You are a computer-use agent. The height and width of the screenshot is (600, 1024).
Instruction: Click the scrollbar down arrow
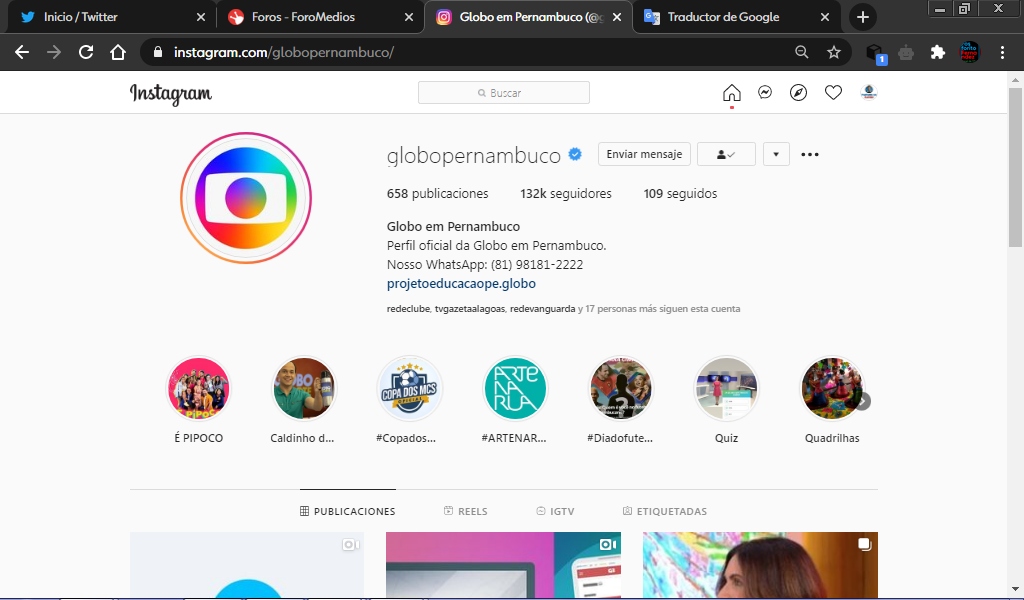point(1015,589)
